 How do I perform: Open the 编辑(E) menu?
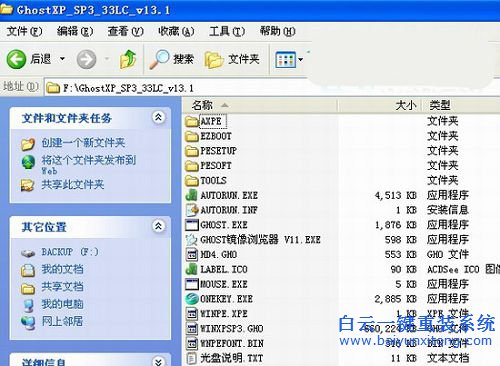pos(75,31)
